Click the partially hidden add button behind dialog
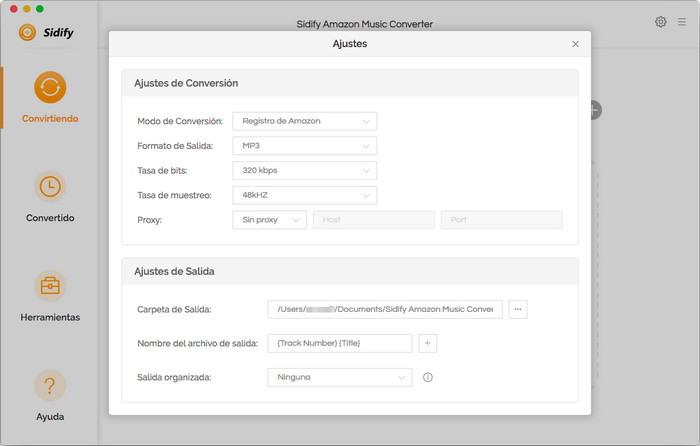 [596, 110]
